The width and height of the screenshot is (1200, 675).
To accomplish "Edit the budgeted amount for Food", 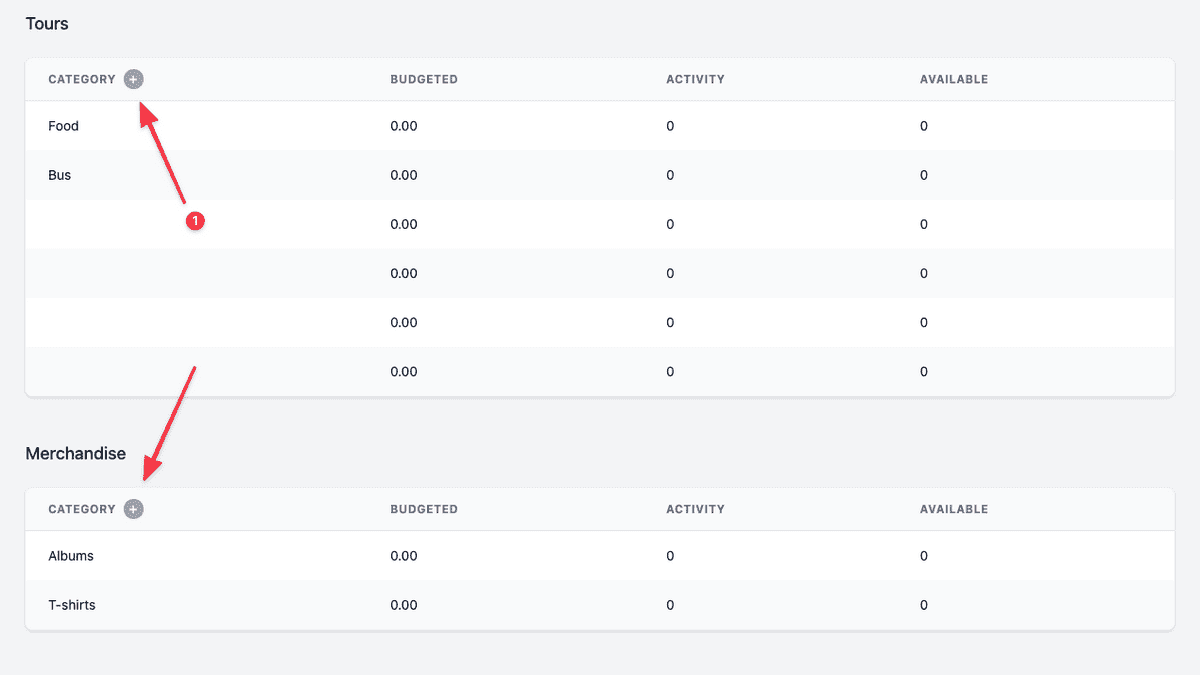I will (404, 126).
